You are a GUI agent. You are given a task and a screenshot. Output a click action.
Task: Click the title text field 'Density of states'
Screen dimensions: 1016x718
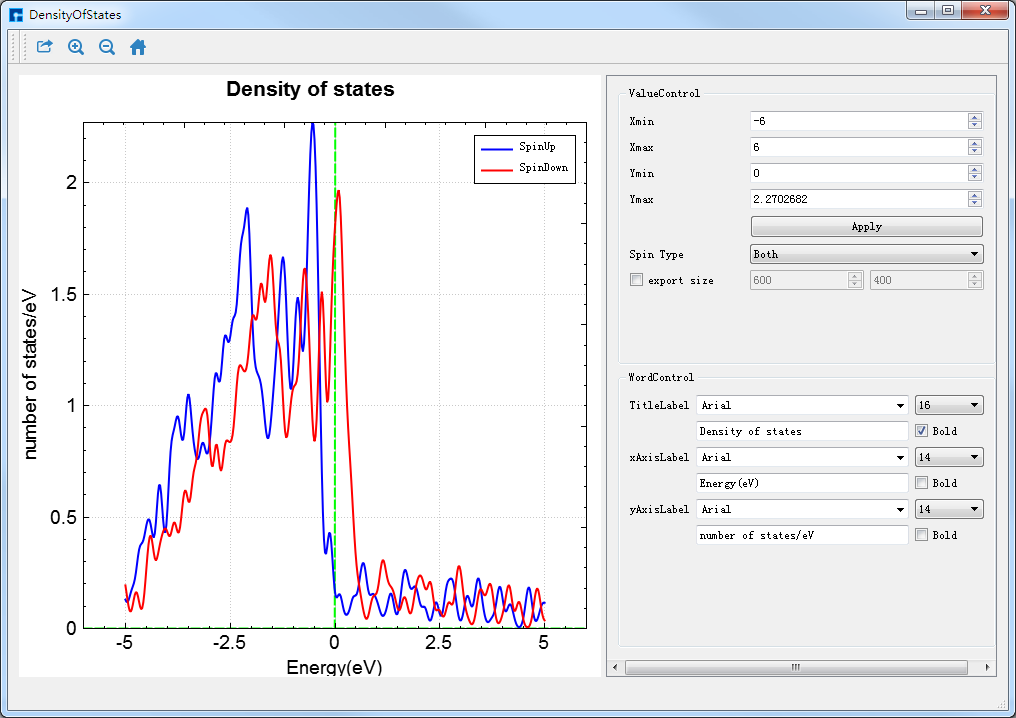tap(801, 431)
